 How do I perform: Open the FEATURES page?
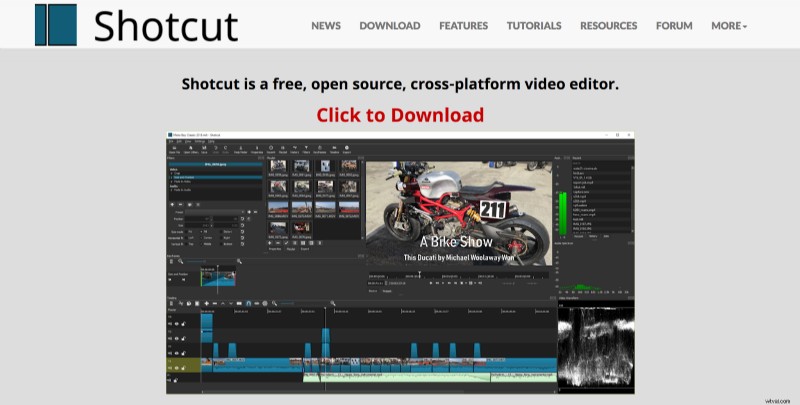coord(463,26)
